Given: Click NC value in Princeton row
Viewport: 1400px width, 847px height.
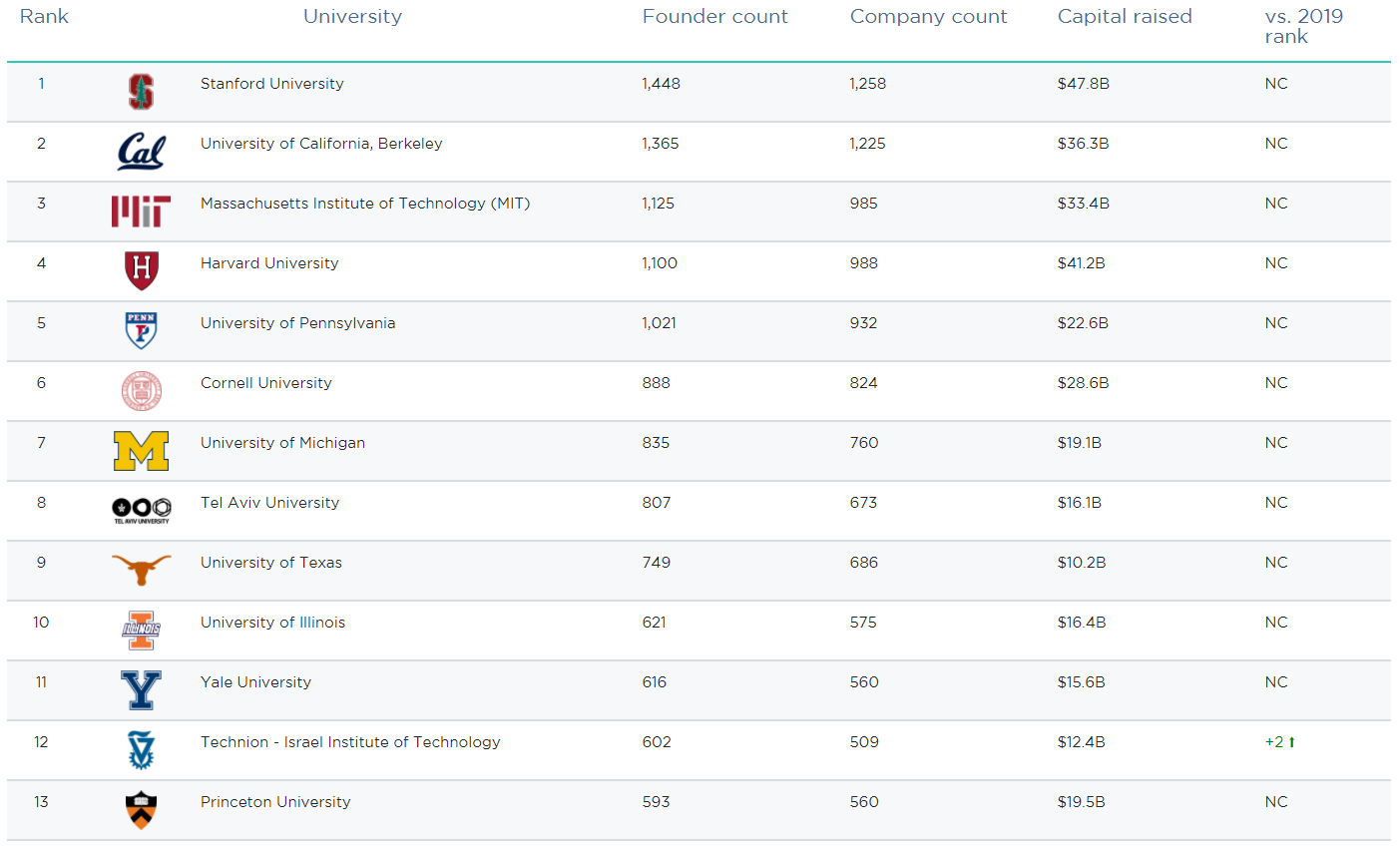Looking at the screenshot, I should point(1276,802).
